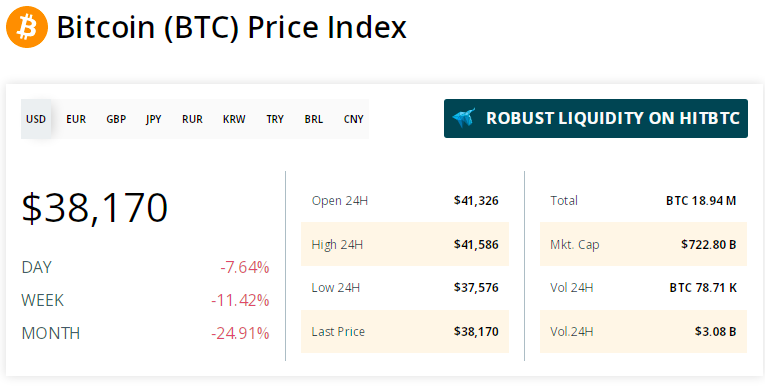Click the large $38,170 price value
Screen dimensions: 765x390
pyautogui.click(x=95, y=208)
